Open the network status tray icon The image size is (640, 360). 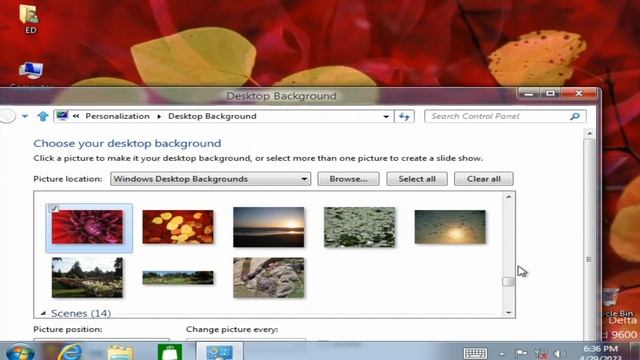point(541,353)
